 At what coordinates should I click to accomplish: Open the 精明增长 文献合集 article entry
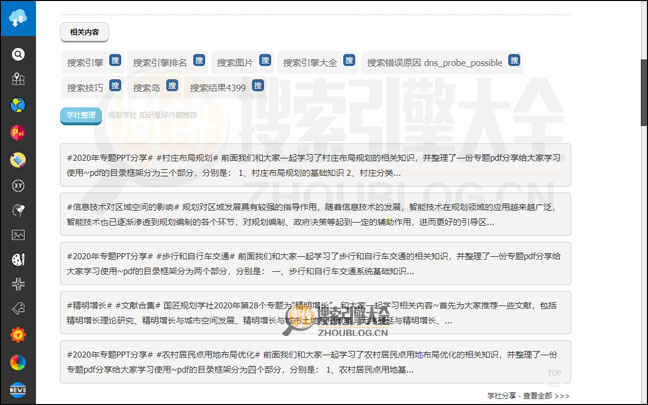pyautogui.click(x=315, y=313)
